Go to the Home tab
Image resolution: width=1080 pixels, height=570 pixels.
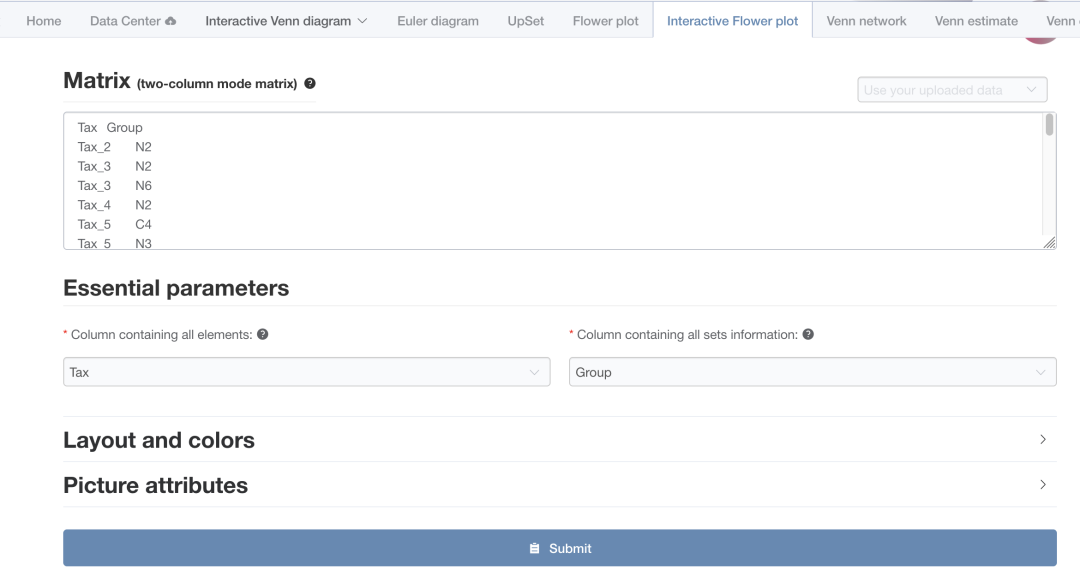43,21
